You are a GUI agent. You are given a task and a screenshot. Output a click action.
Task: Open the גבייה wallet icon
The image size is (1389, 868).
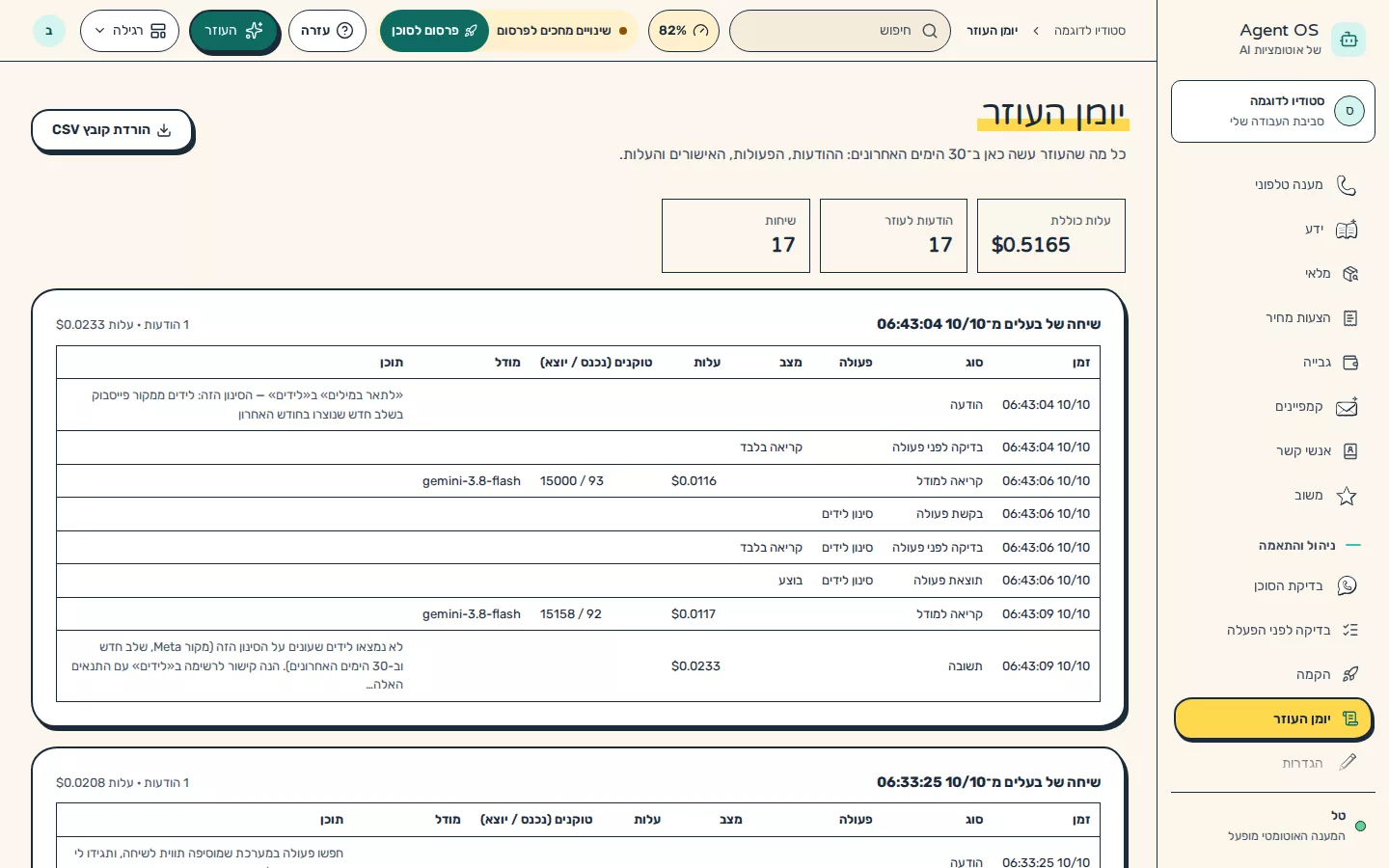(1349, 363)
